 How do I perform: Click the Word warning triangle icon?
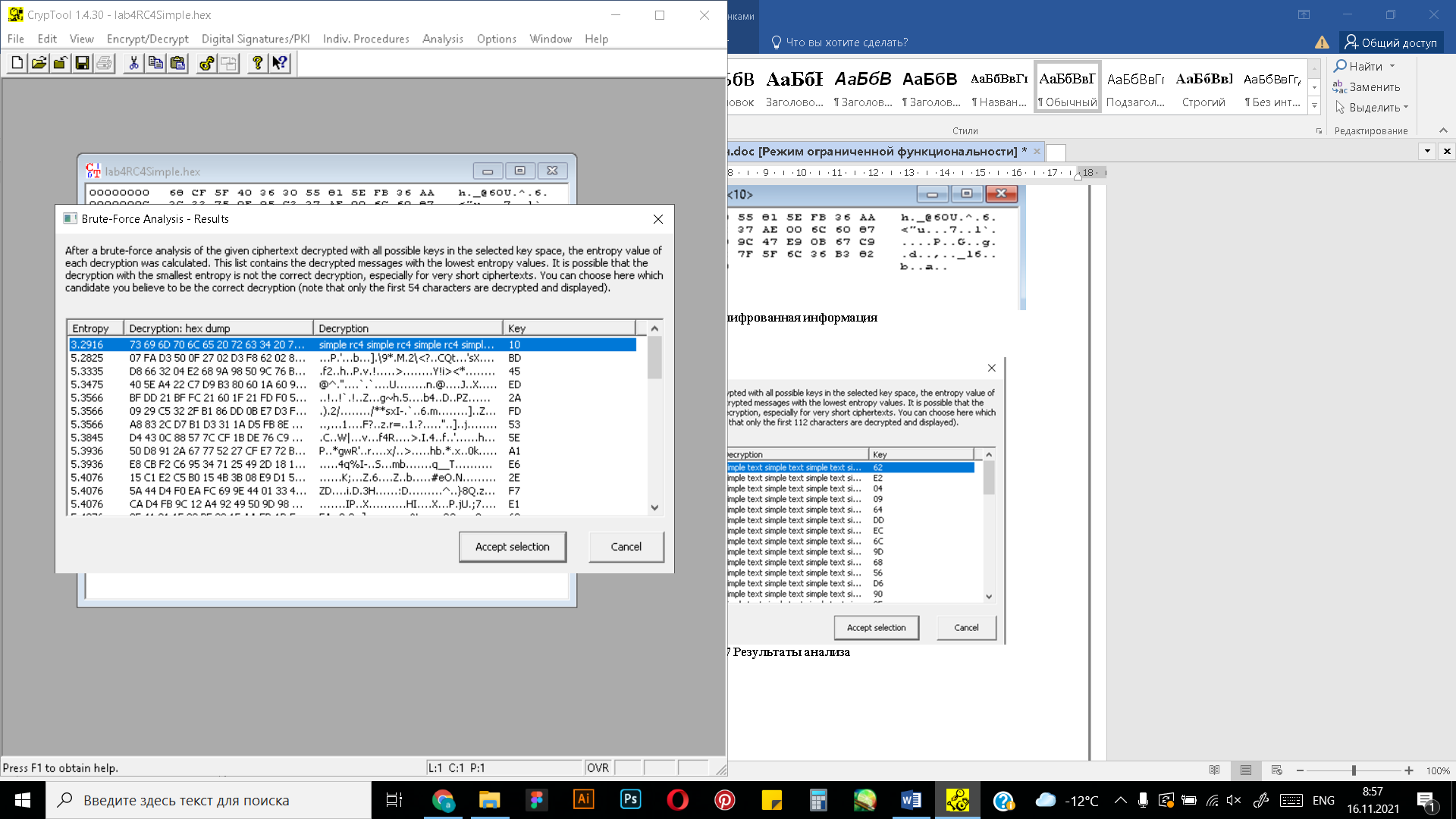(x=1322, y=42)
